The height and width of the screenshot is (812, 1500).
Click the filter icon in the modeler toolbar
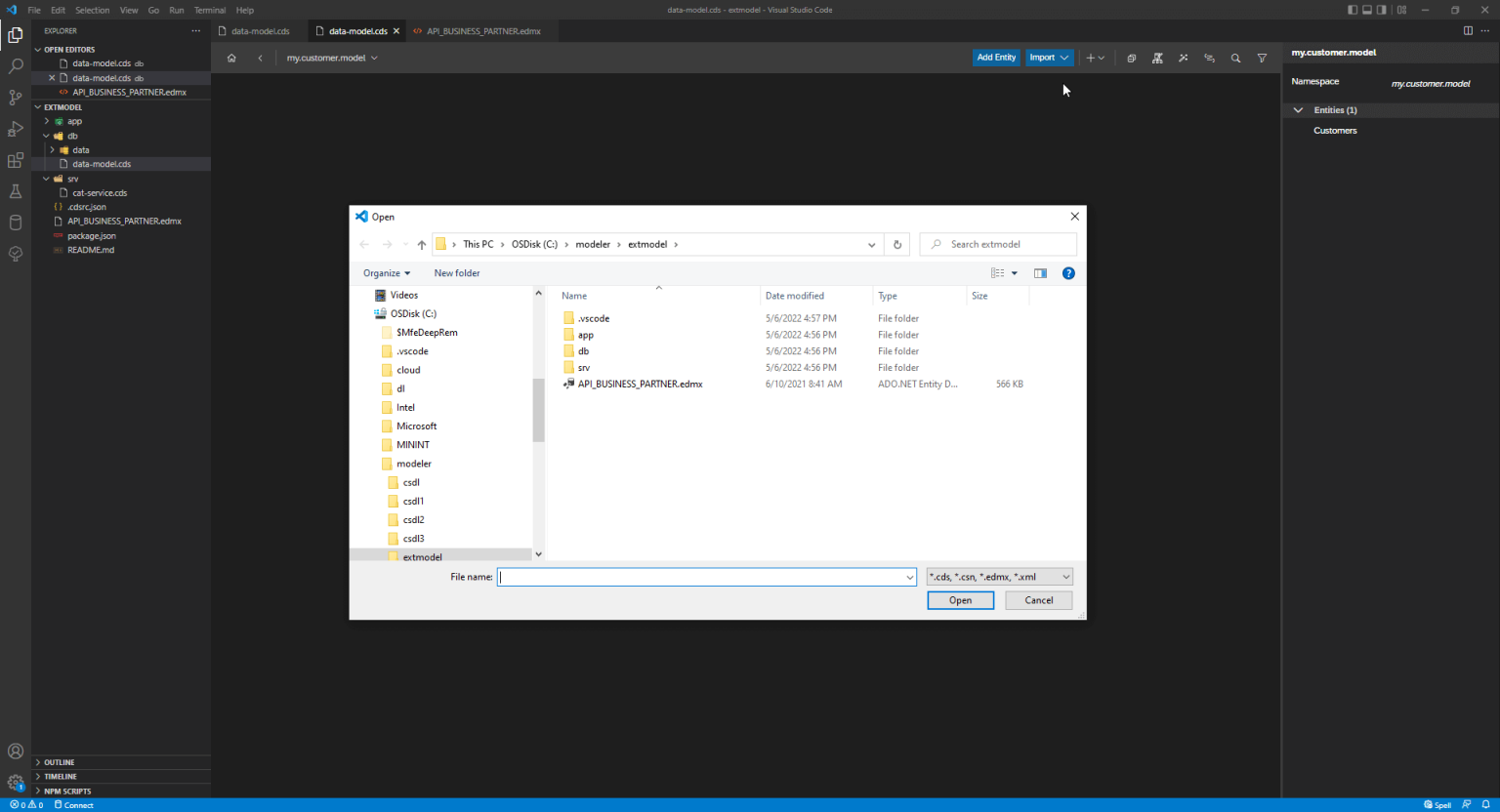(x=1262, y=58)
